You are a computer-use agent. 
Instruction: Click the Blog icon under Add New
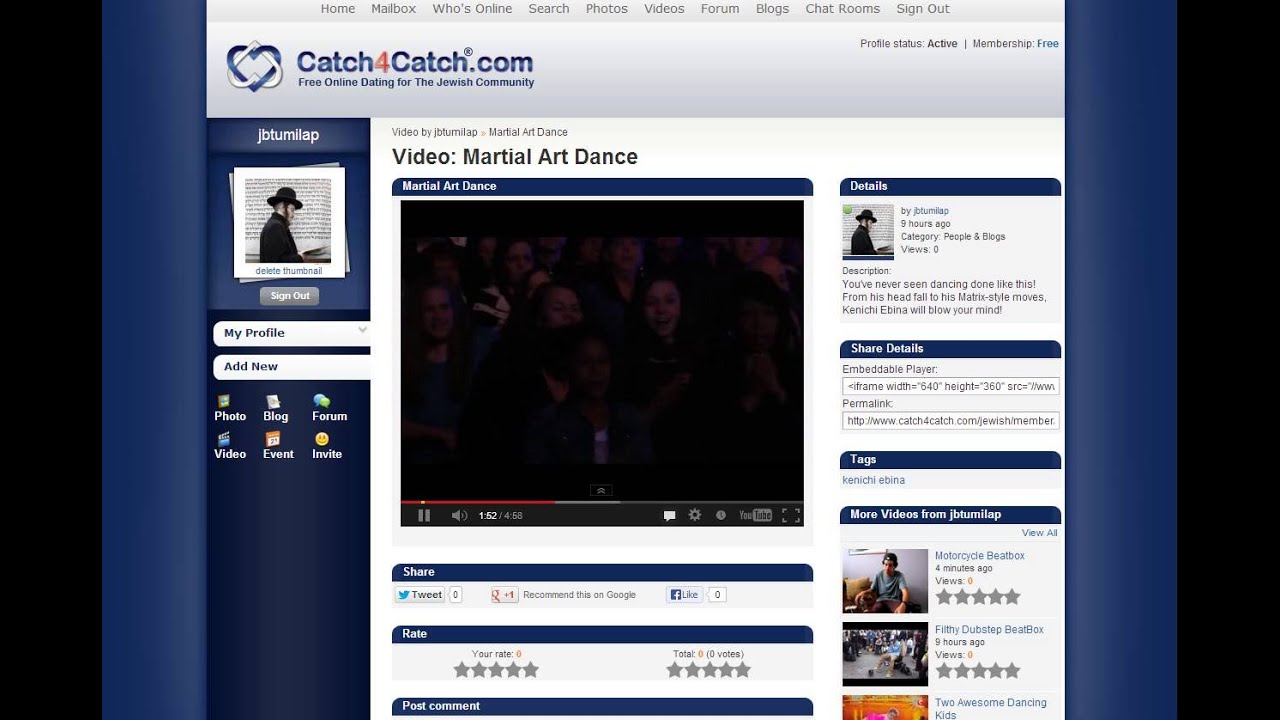[x=273, y=401]
